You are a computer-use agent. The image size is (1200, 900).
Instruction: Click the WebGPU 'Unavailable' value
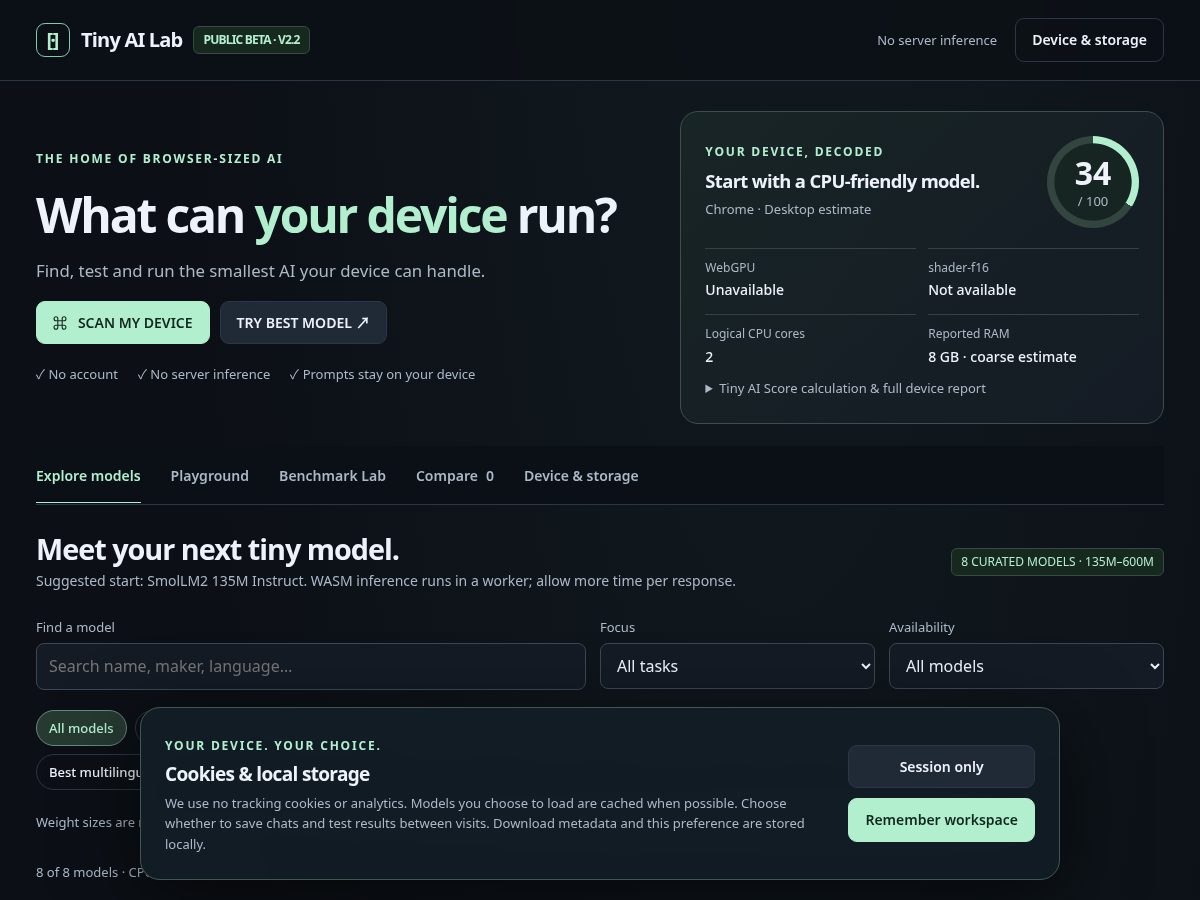click(x=744, y=290)
